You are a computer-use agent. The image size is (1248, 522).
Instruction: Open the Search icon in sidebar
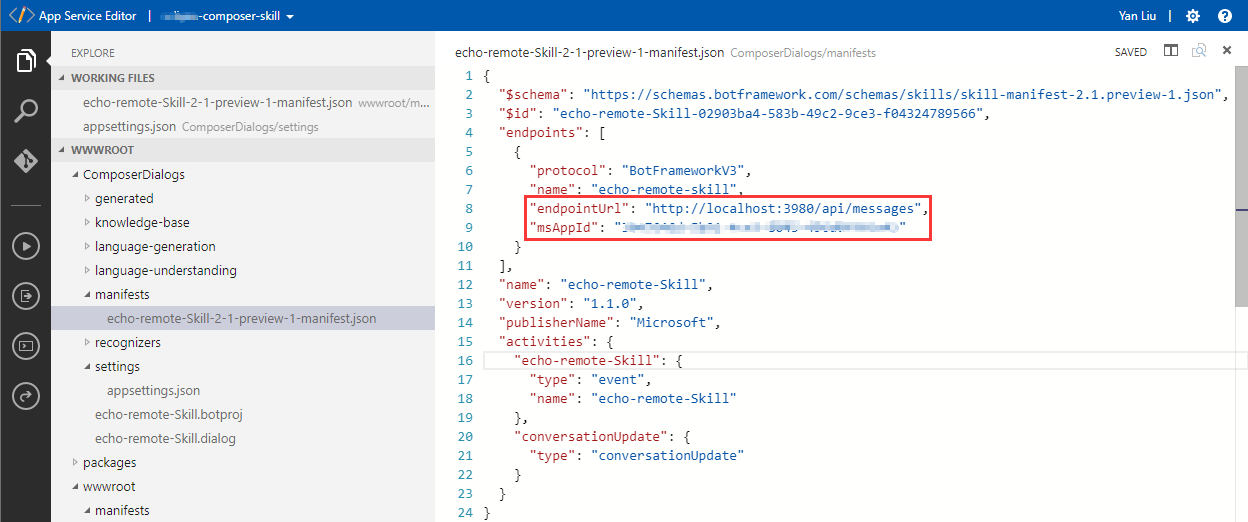(26, 111)
